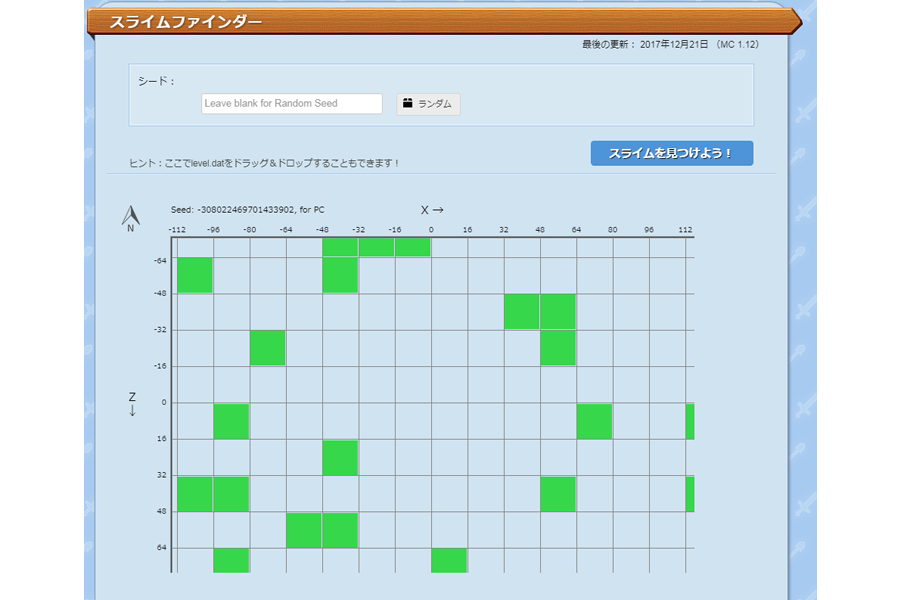Click the X axis label 112
Viewport: 900px width, 600px height.
click(685, 230)
